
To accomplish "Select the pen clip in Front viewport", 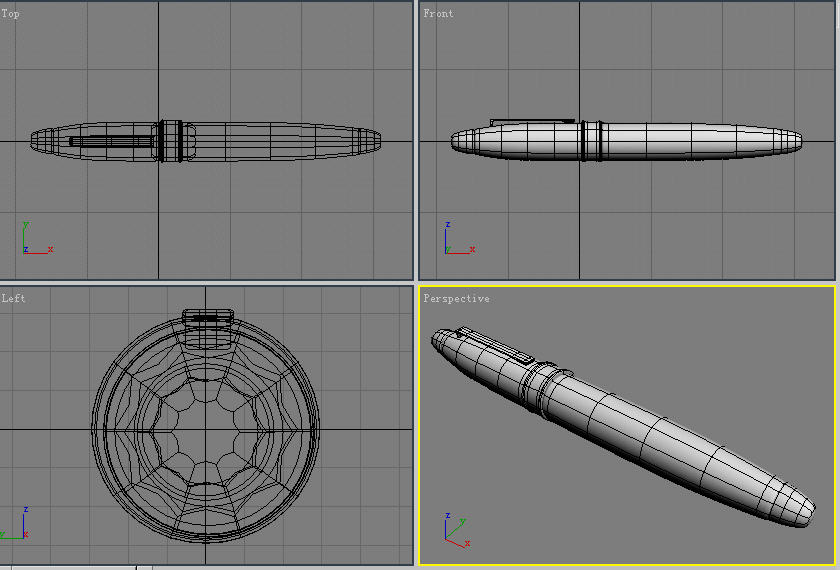I will [530, 122].
